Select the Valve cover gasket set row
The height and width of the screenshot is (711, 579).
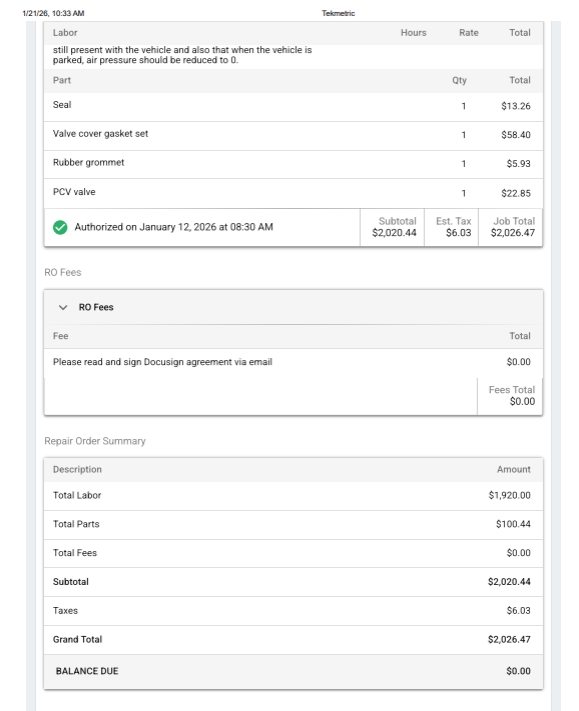pos(293,136)
